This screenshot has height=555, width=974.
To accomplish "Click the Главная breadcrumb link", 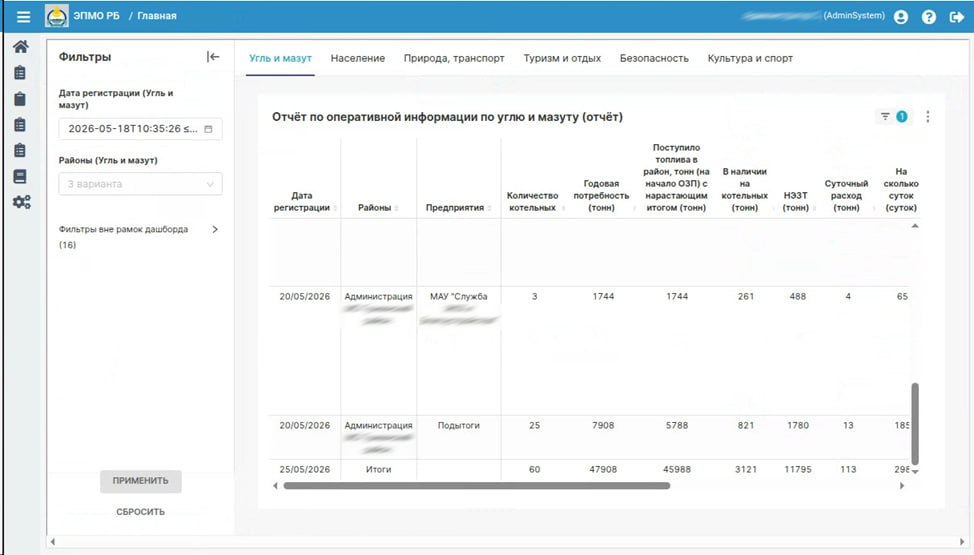I will click(157, 16).
